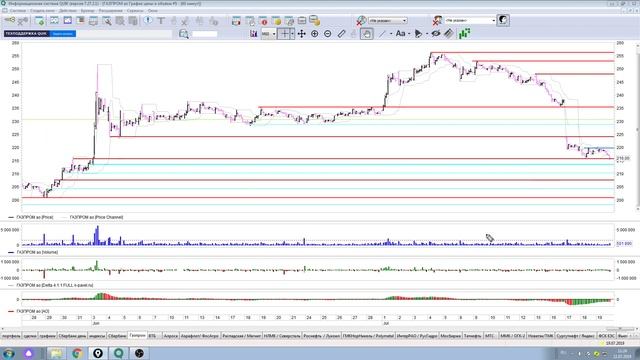Click the ГАЗПРОМ ао [Volume] legend label
This screenshot has width=640, height=360.
[x=37, y=252]
